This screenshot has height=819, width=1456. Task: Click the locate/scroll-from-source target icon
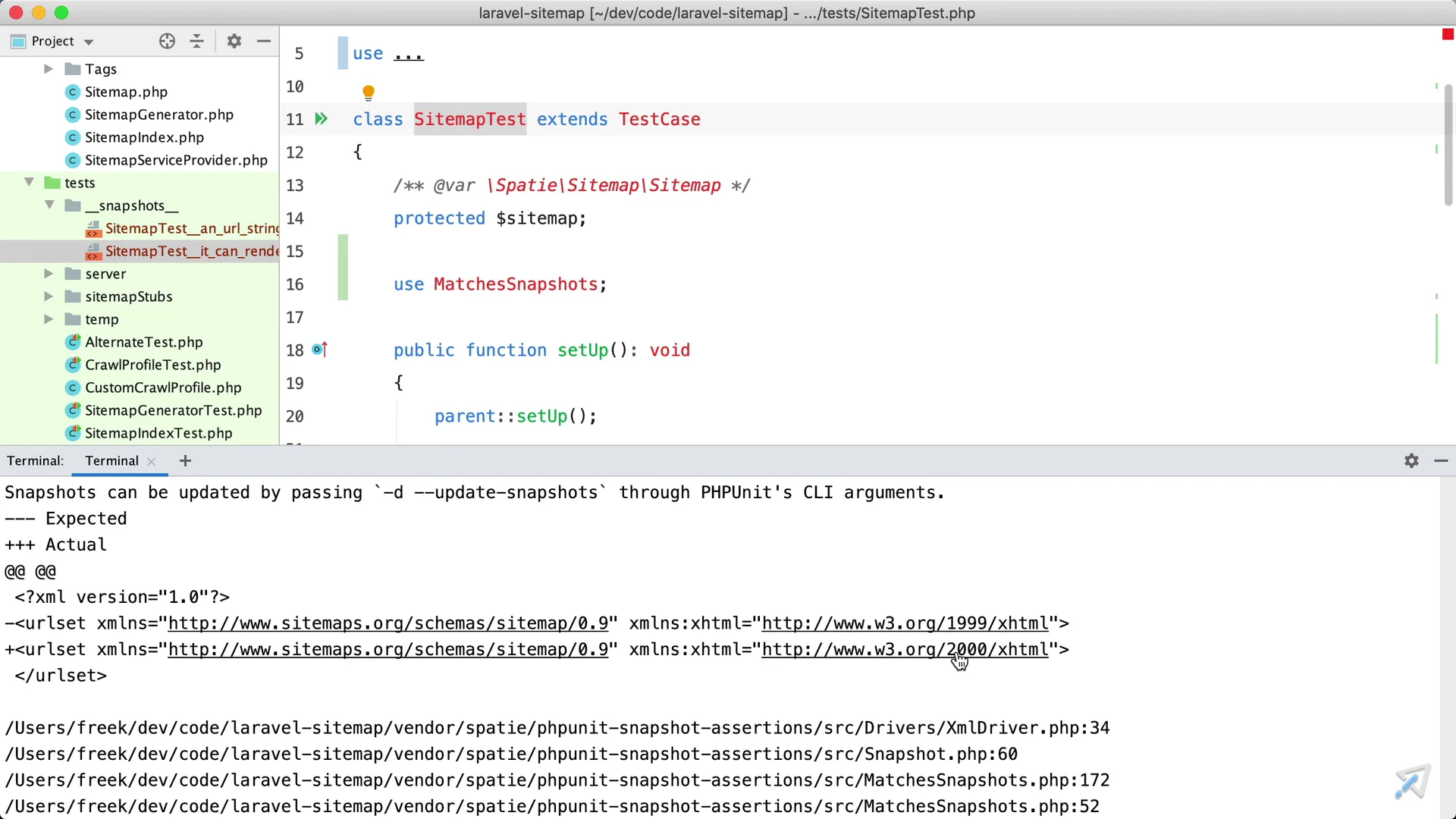[167, 41]
